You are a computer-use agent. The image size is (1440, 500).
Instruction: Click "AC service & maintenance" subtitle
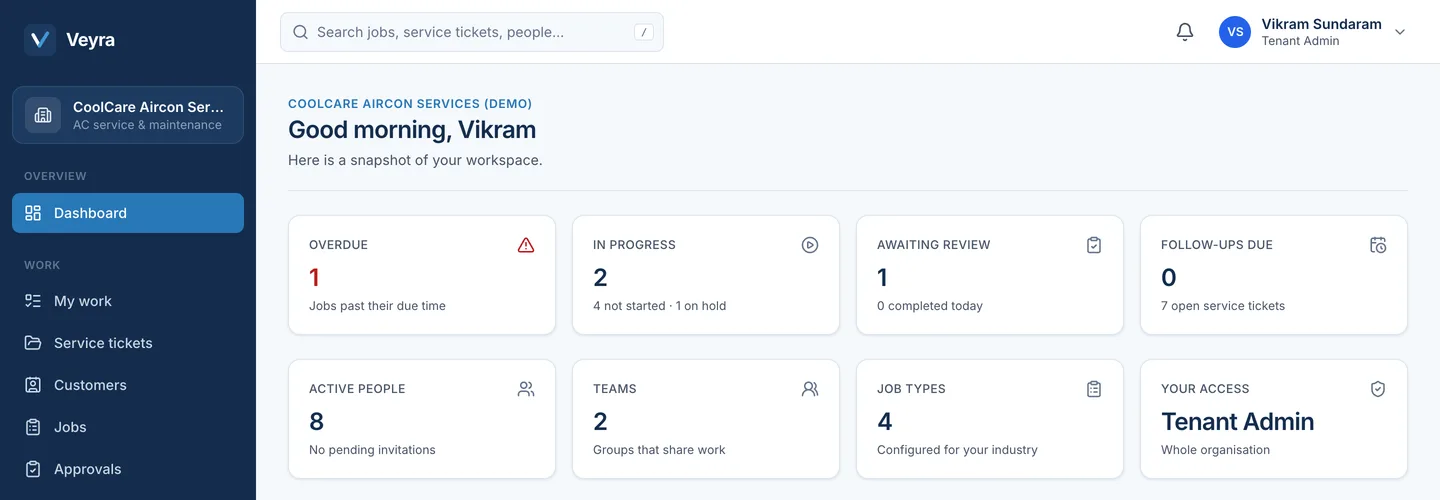(147, 125)
